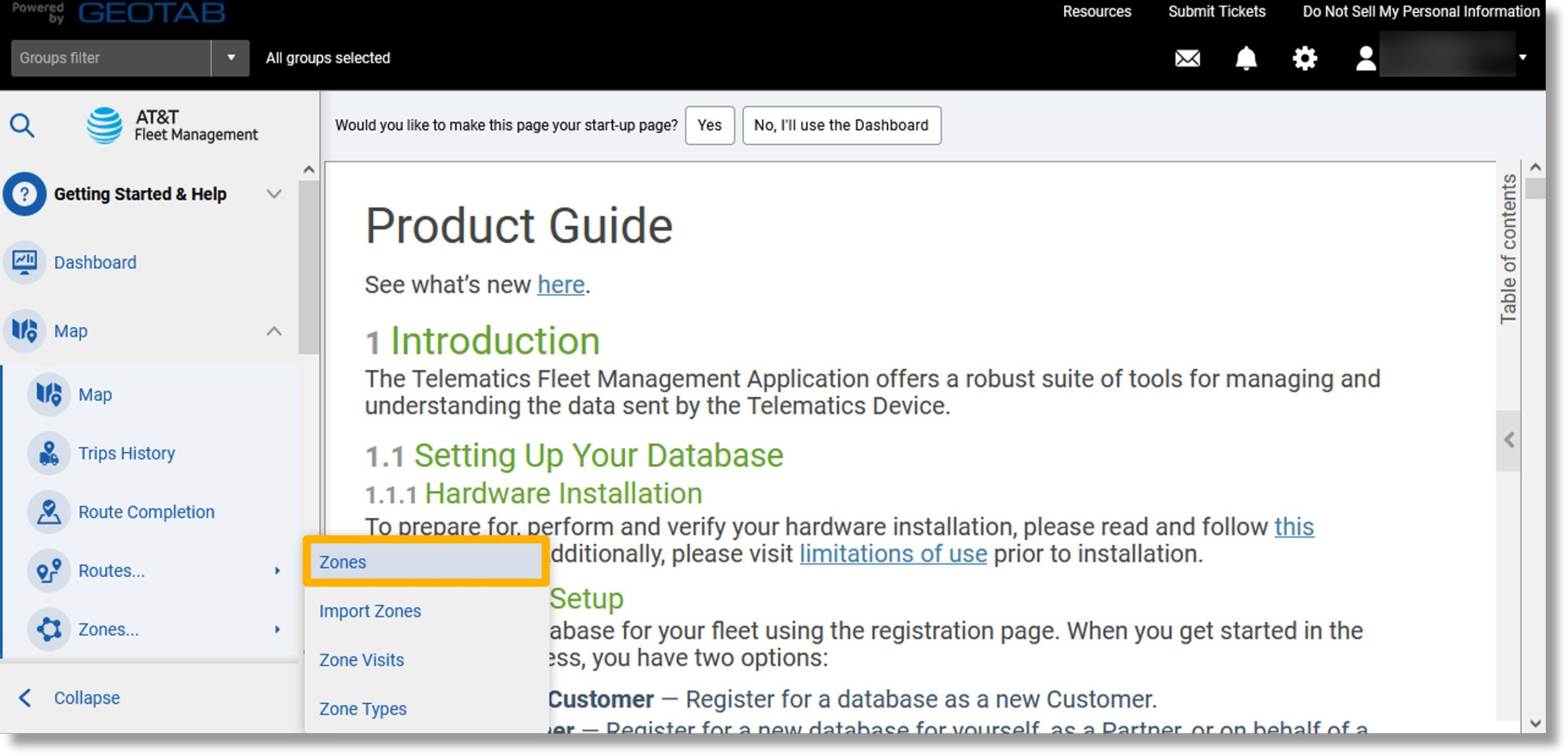Click the Product Guide title

pyautogui.click(x=519, y=226)
